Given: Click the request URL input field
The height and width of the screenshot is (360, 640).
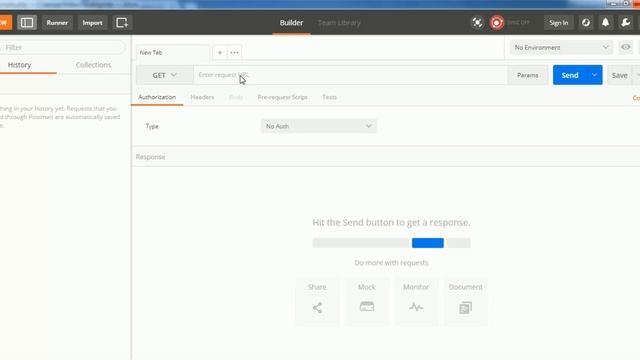Looking at the screenshot, I should [350, 75].
